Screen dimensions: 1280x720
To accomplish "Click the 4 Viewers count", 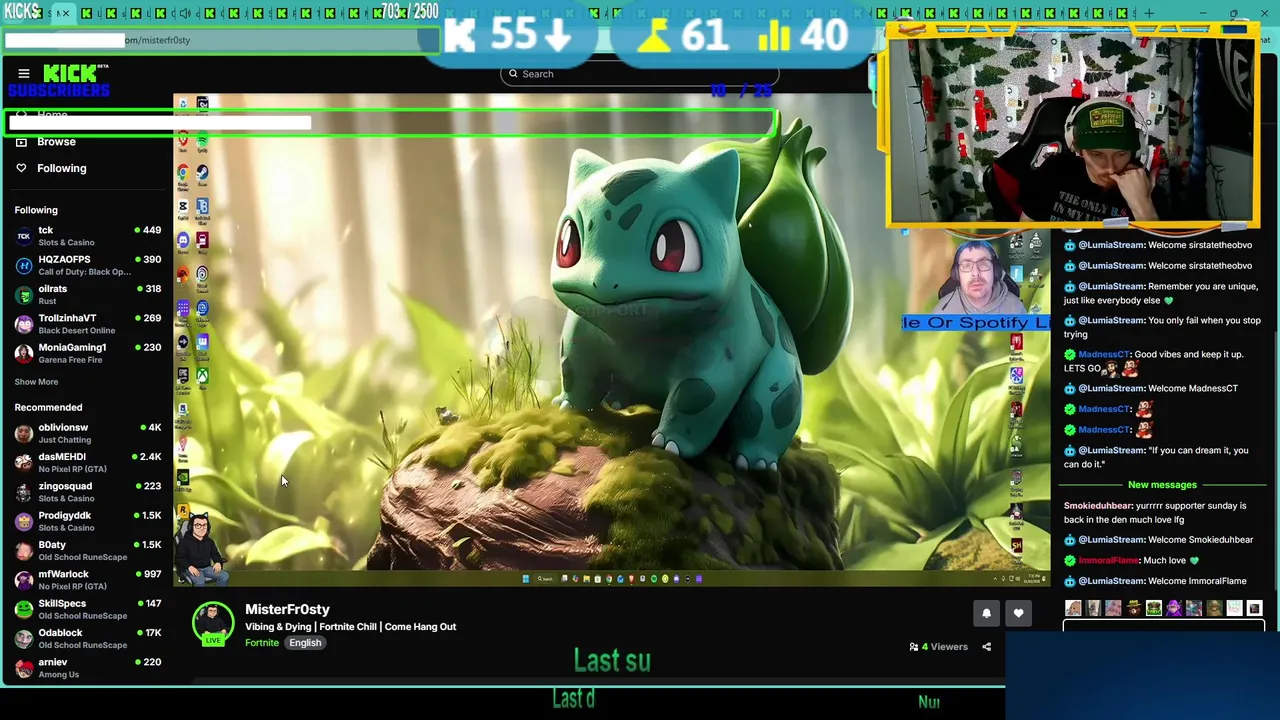I will [x=938, y=647].
